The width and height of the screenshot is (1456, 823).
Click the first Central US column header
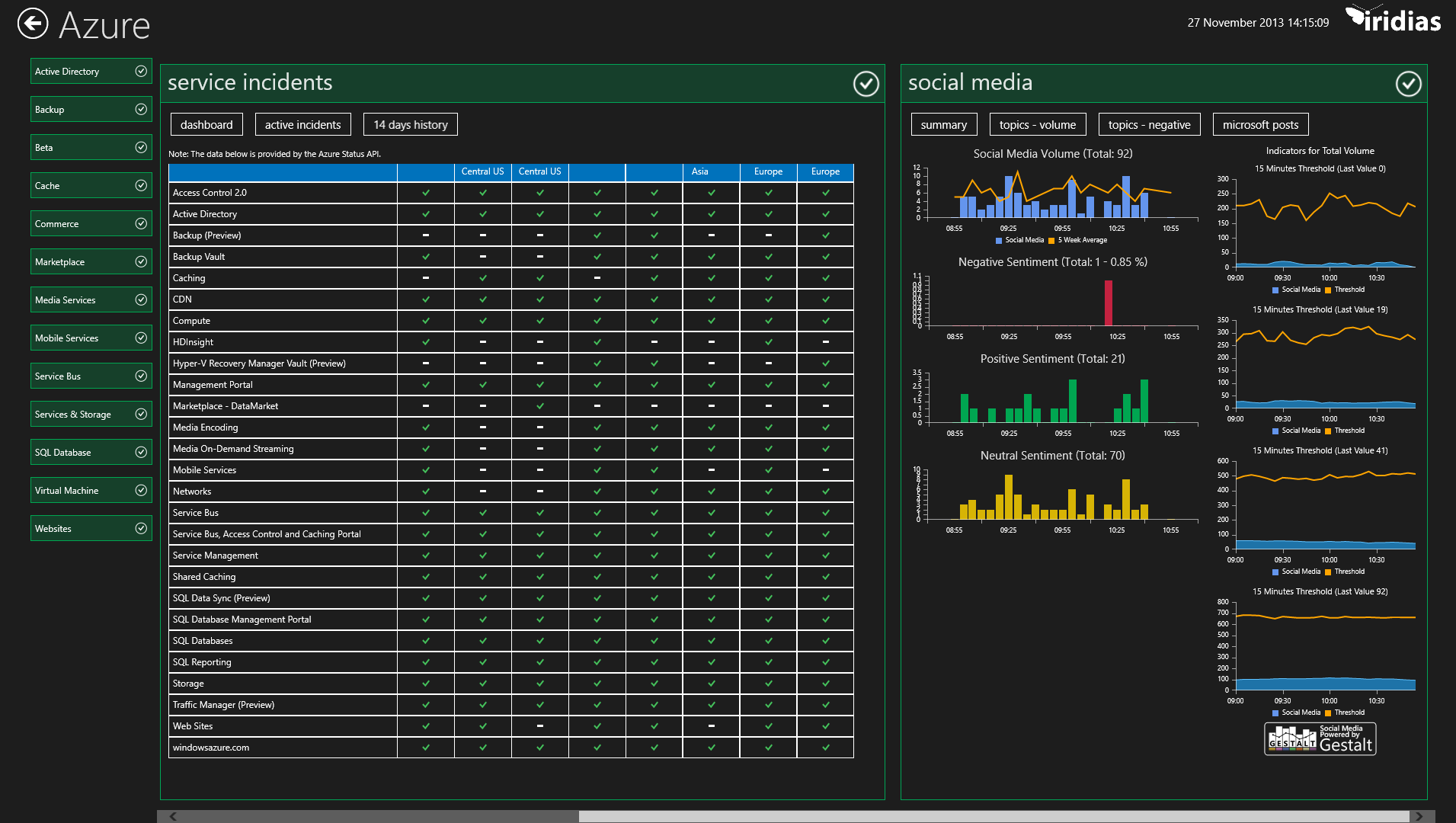(x=482, y=171)
